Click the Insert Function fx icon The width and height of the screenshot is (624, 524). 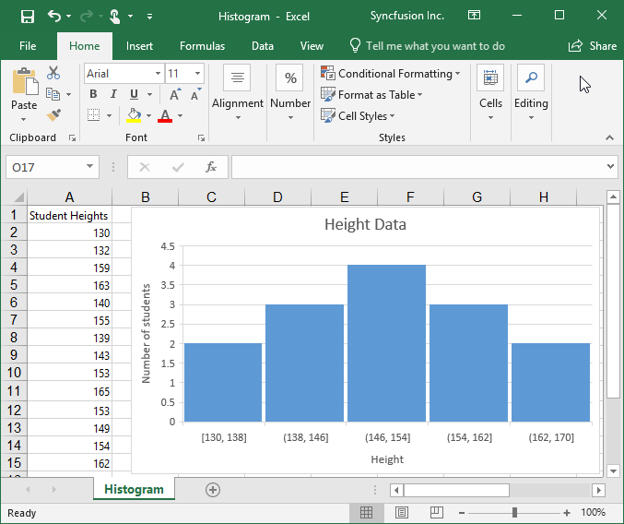(211, 167)
